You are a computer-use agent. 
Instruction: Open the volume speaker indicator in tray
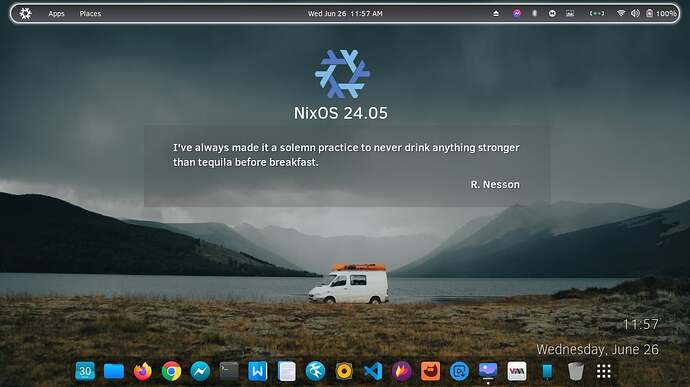[635, 14]
